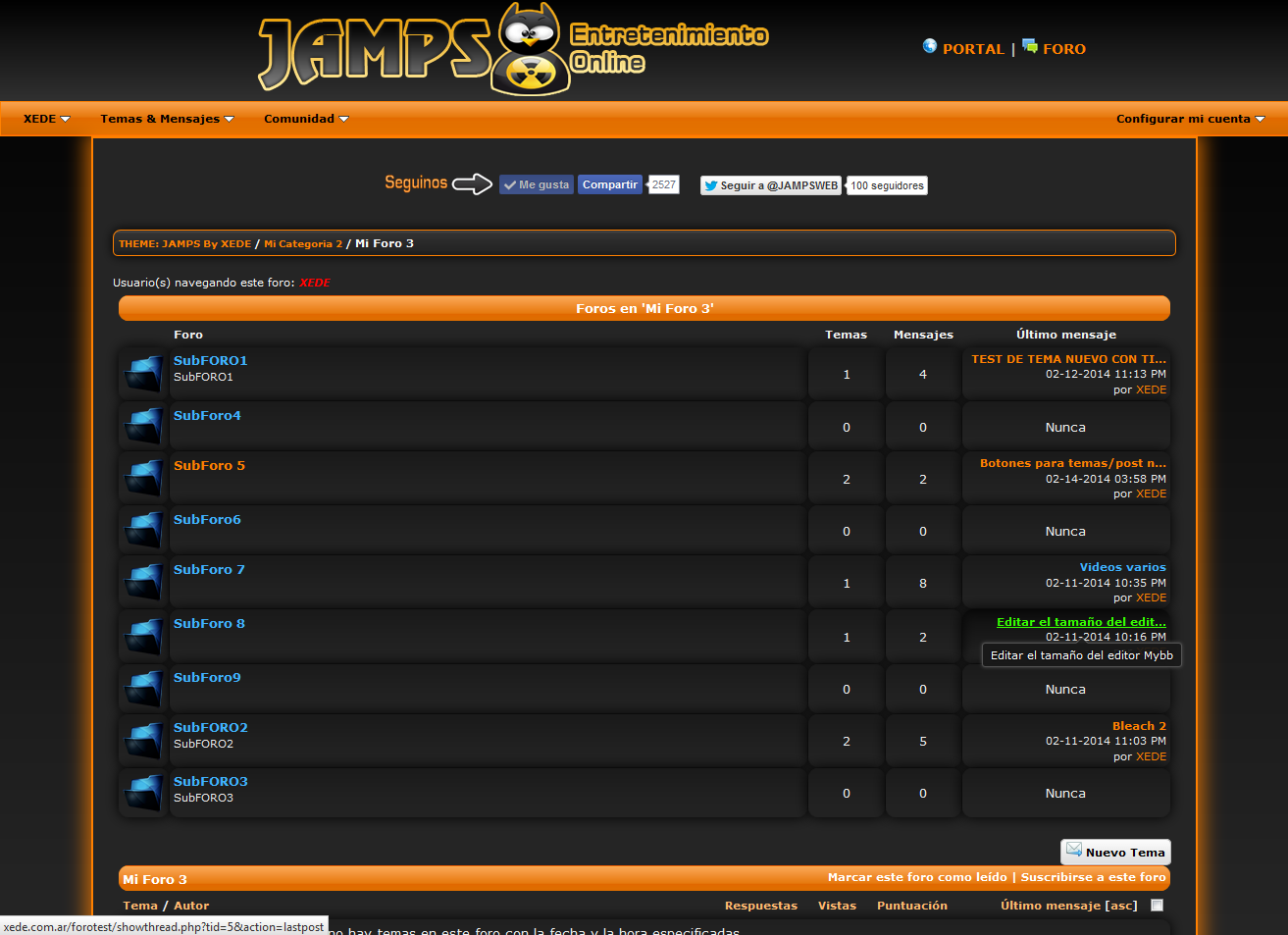Follow @JAMPSWEB on Twitter
Viewport: 1288px width, 935px height.
(771, 185)
